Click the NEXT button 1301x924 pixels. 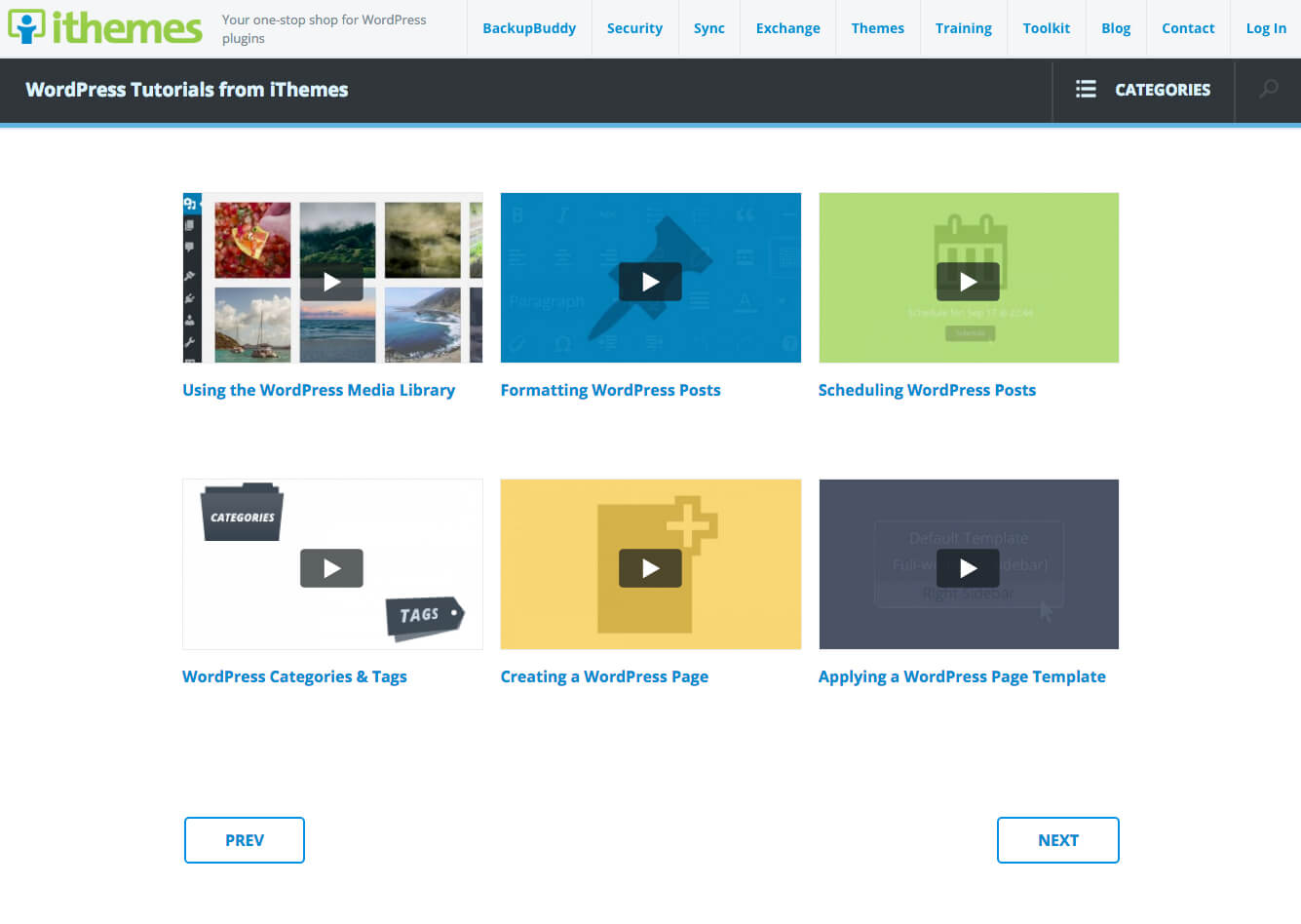click(1058, 840)
